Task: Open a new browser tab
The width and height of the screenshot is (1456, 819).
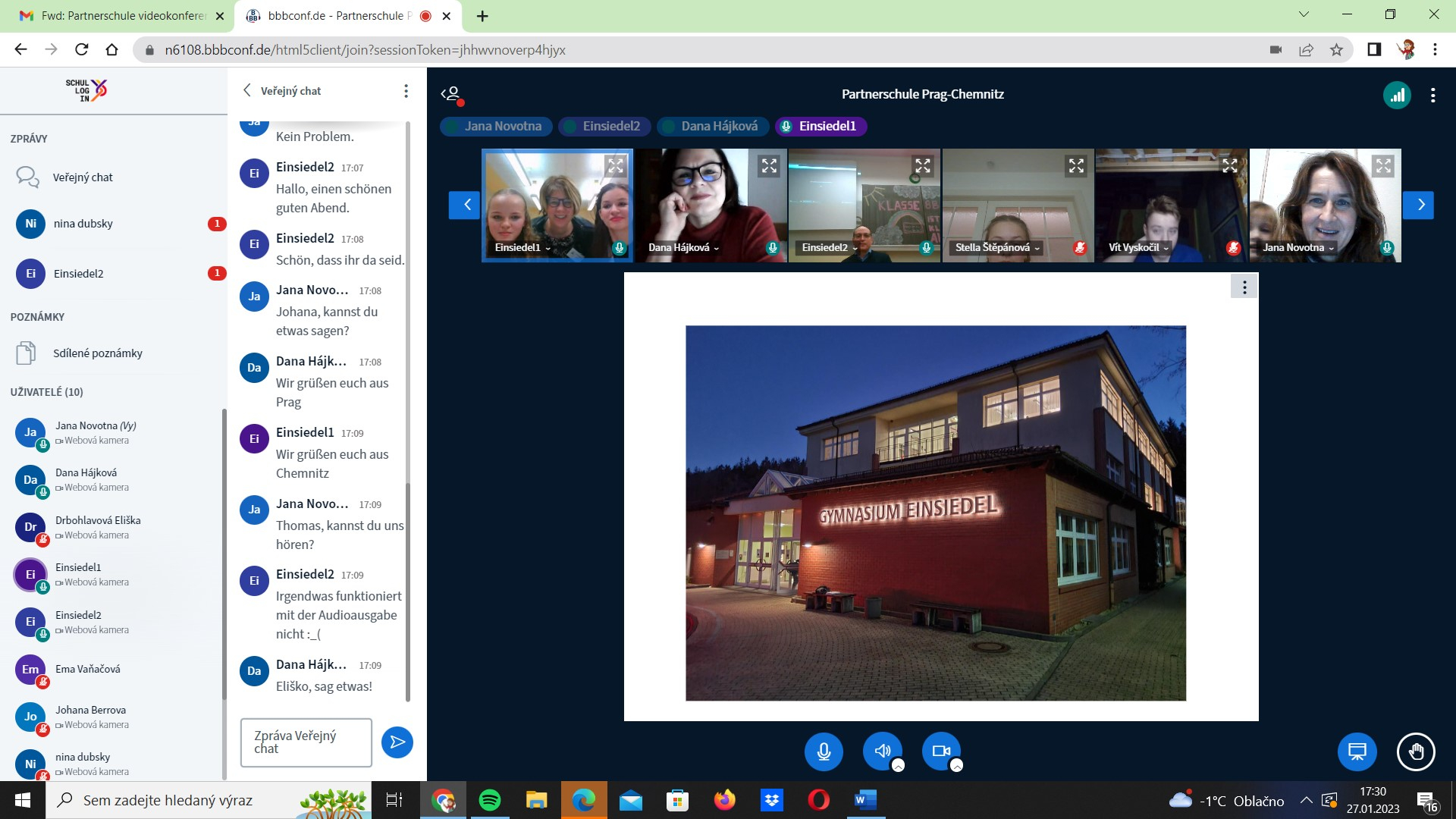Action: coord(482,15)
